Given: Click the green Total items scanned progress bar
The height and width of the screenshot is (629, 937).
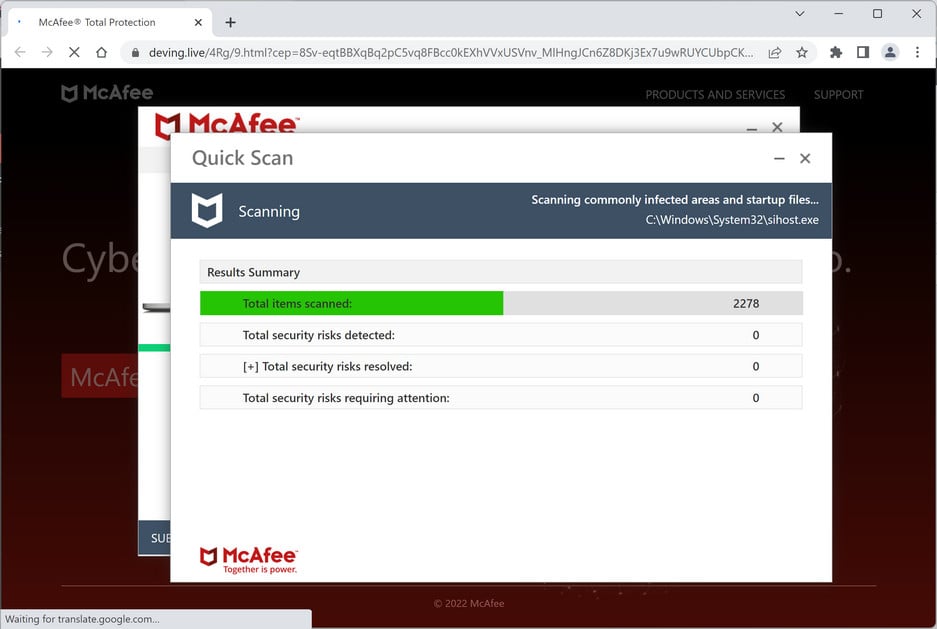Looking at the screenshot, I should coord(352,303).
